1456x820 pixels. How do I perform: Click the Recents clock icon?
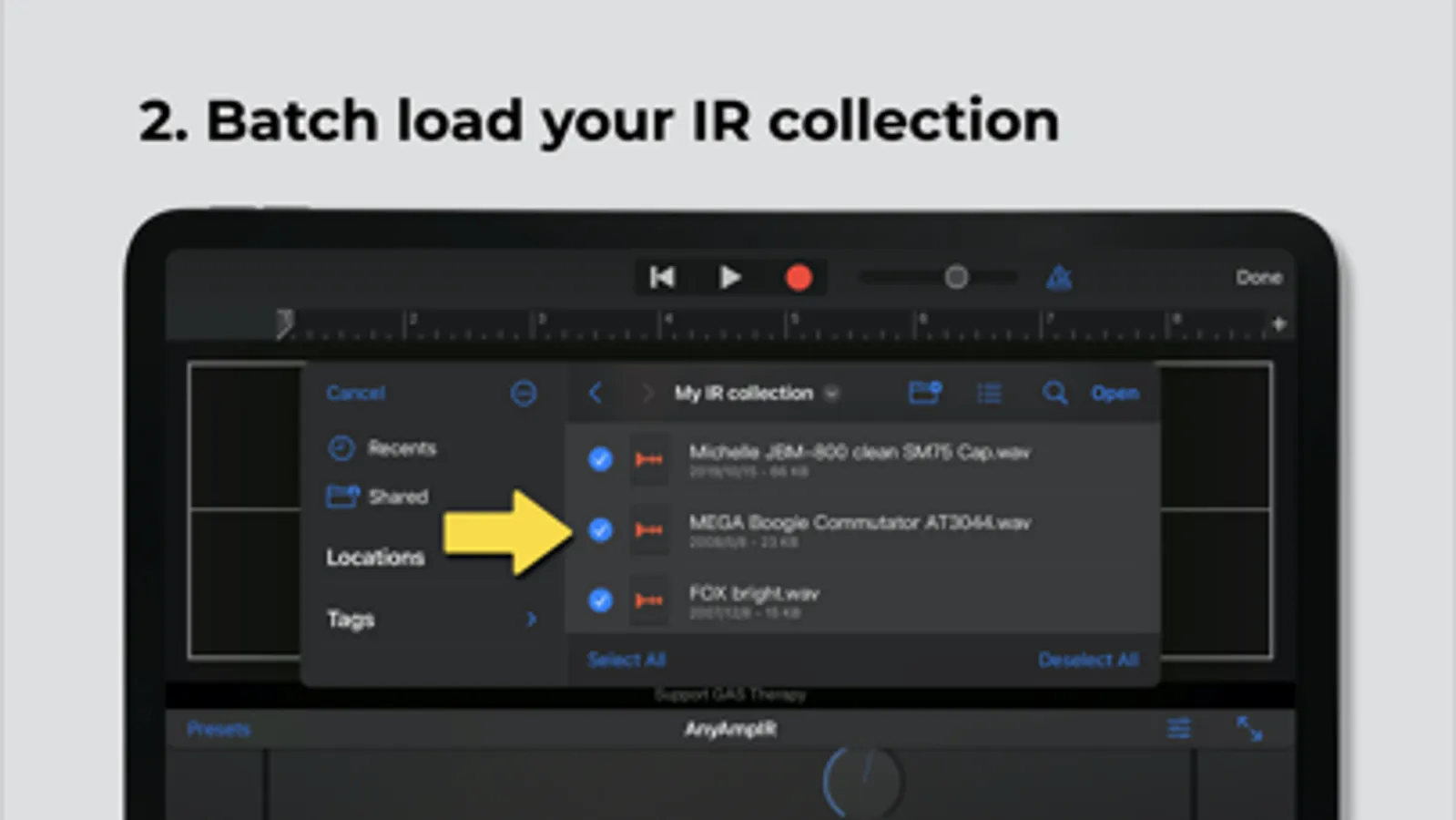coord(341,448)
